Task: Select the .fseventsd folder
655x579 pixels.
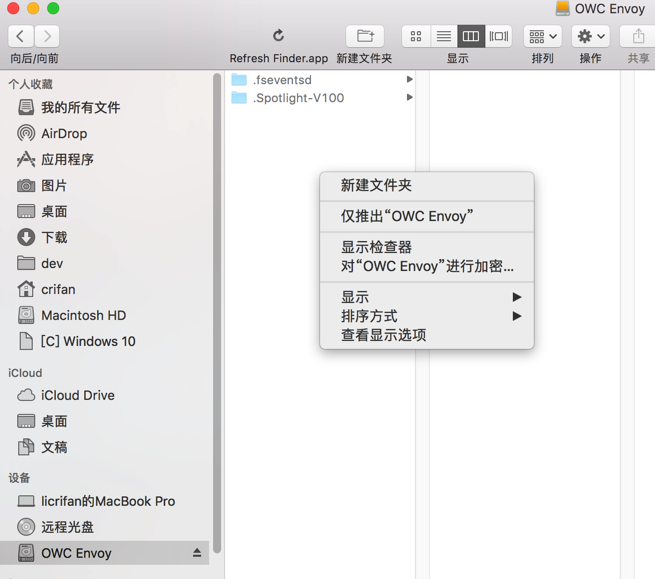Action: pyautogui.click(x=322, y=79)
